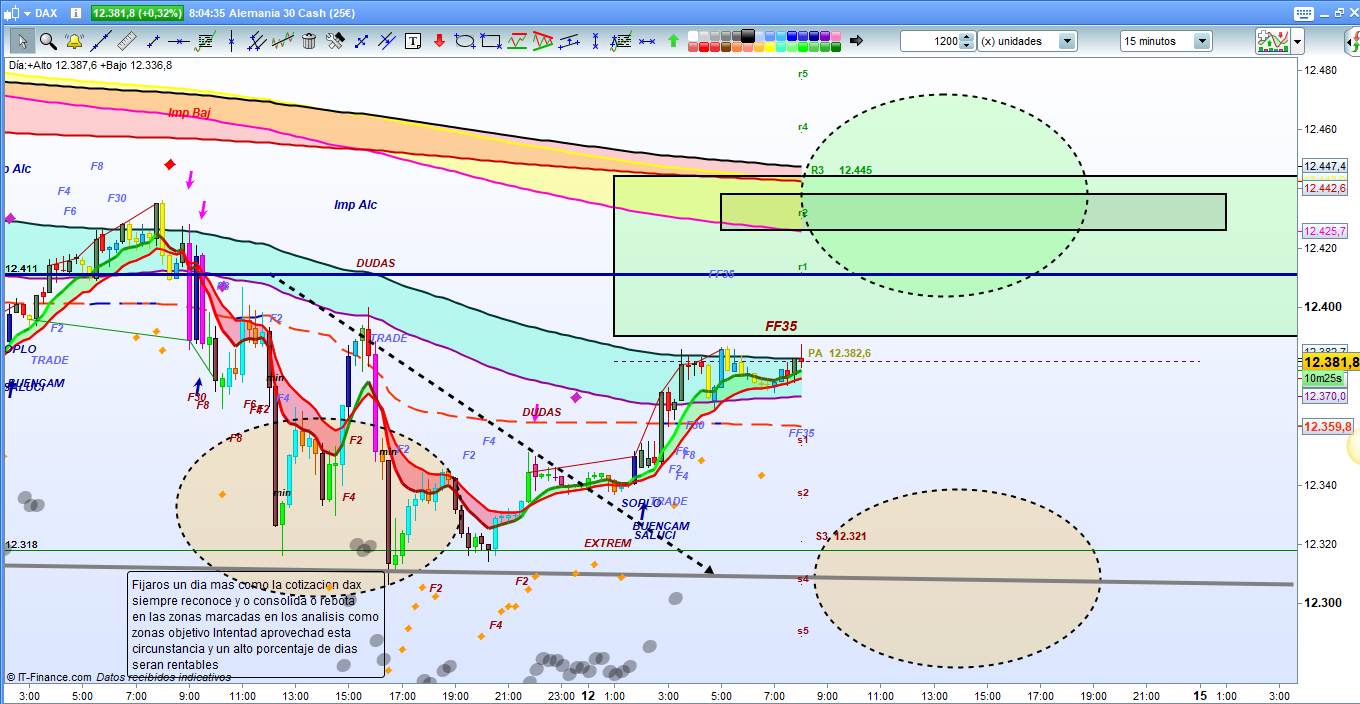The image size is (1360, 704).
Task: Open the '15 minutos' timeframe dropdown
Action: [1201, 41]
